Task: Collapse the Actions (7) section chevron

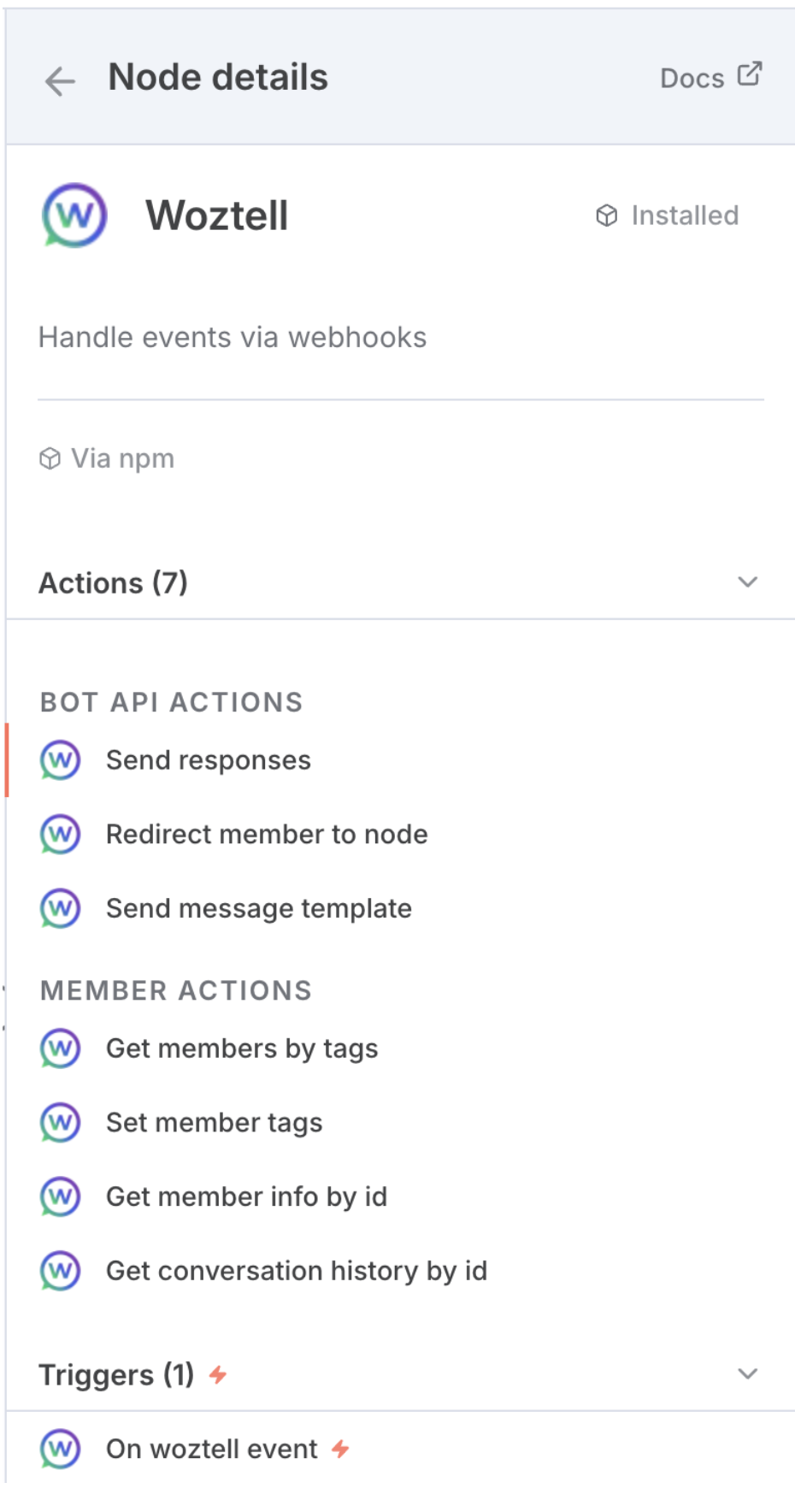Action: click(x=747, y=582)
